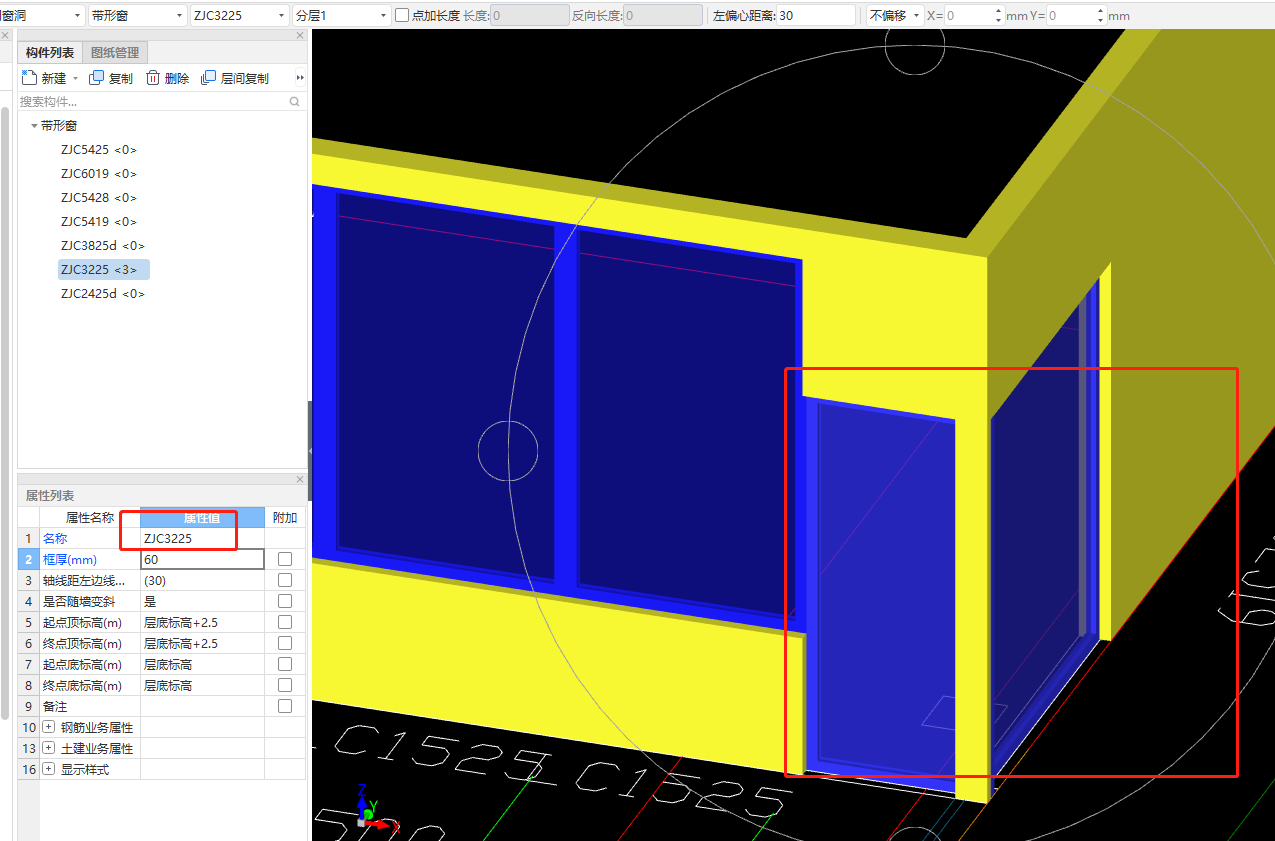Image resolution: width=1275 pixels, height=841 pixels.
Task: Select ZJC5419 in component list
Action: point(98,222)
